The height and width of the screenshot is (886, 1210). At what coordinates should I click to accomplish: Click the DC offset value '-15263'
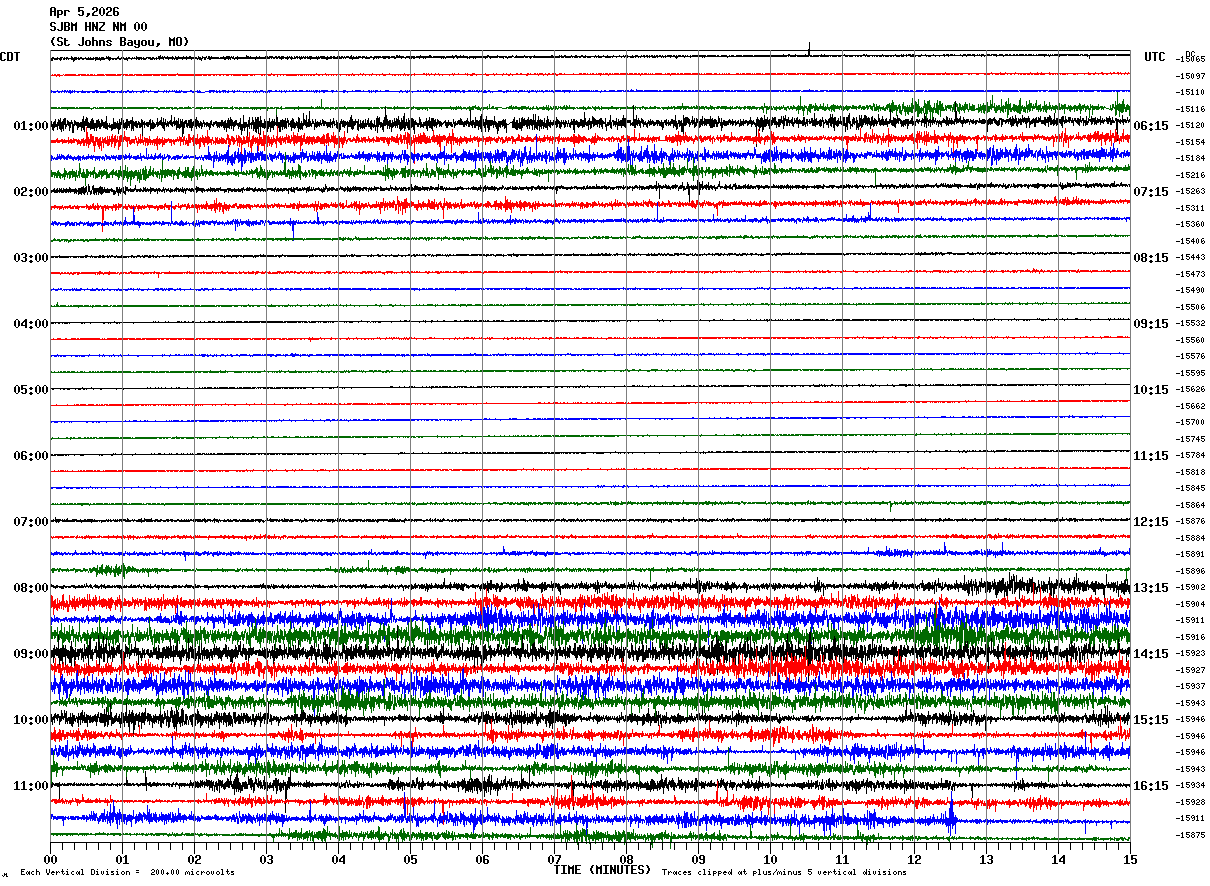tap(1190, 192)
